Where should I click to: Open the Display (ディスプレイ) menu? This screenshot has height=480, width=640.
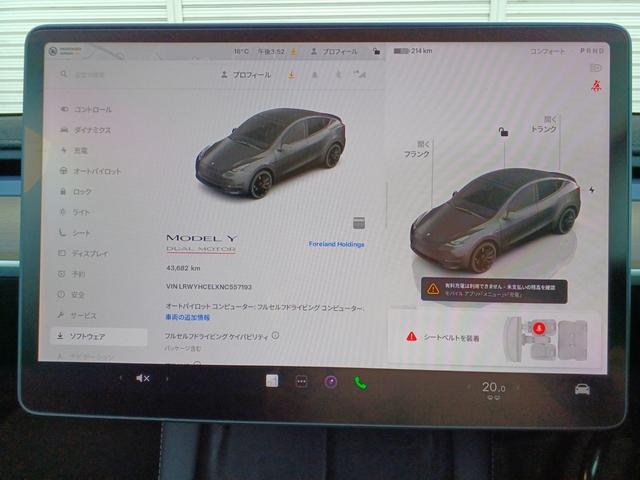pos(84,253)
